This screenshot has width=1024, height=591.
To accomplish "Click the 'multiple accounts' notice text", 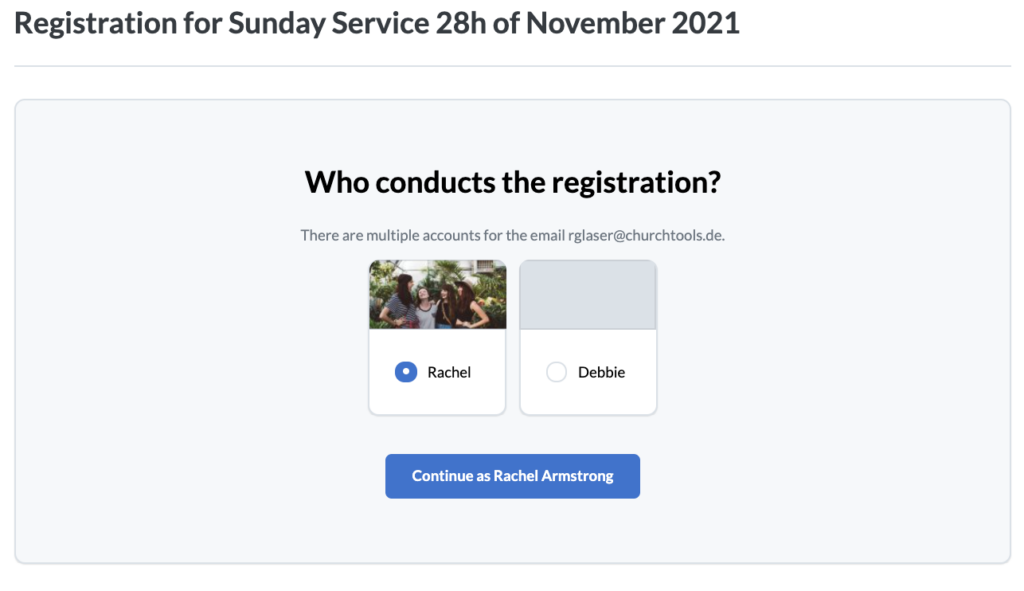I will pyautogui.click(x=513, y=235).
